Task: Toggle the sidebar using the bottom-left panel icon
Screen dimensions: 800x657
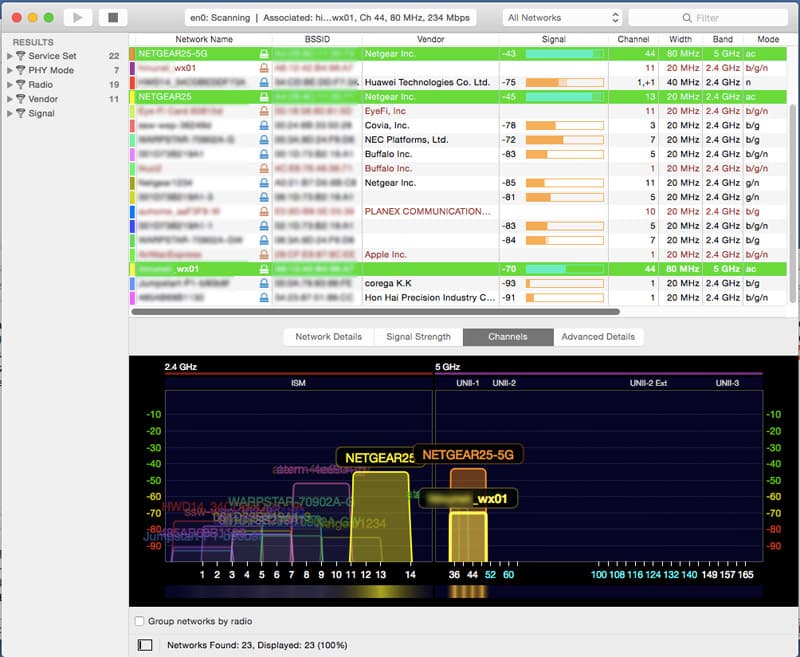Action: [145, 645]
